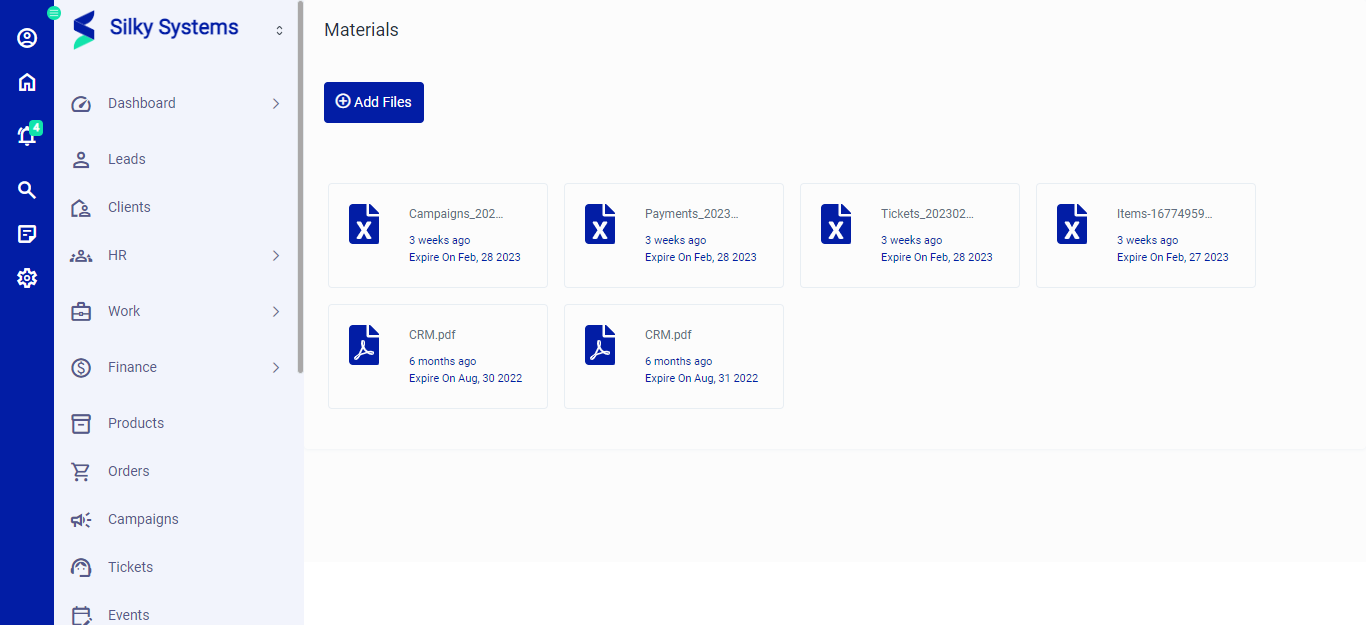Click the first CRM.pdf file icon
This screenshot has width=1366, height=625.
click(x=364, y=345)
